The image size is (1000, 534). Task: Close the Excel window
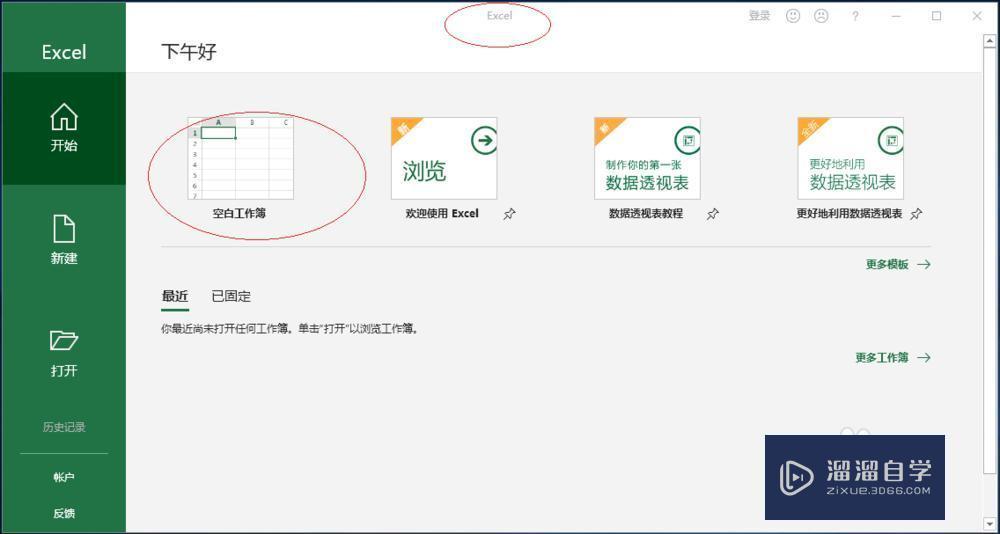(x=976, y=17)
